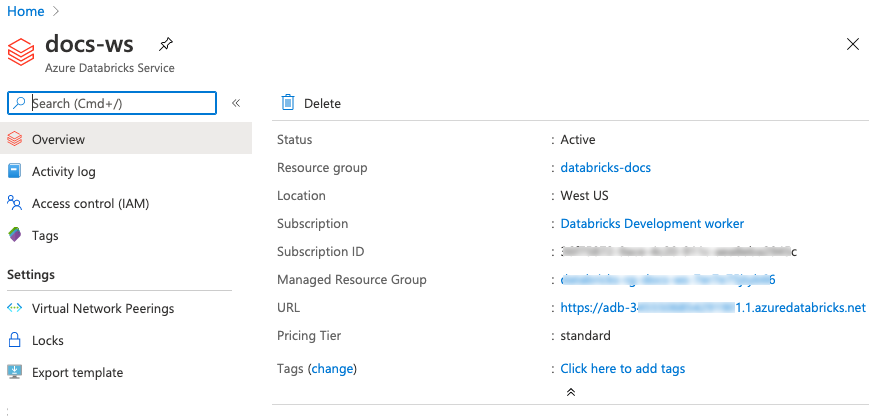Click the Access control (IAM) icon

tap(15, 203)
